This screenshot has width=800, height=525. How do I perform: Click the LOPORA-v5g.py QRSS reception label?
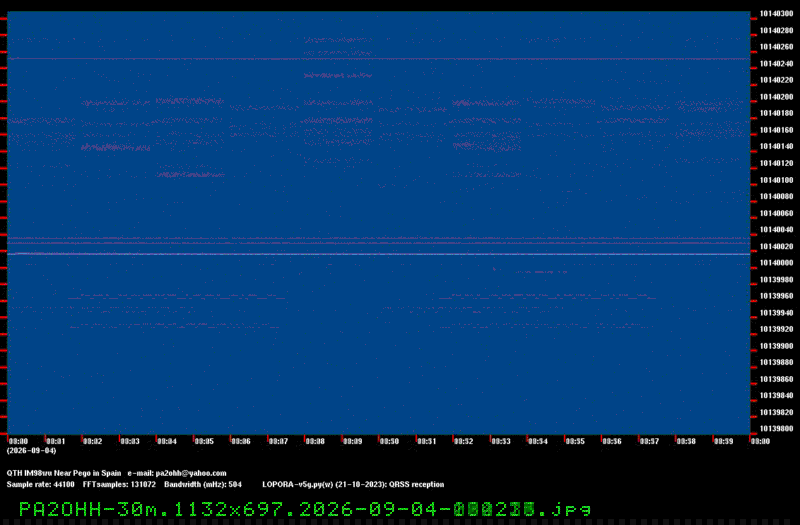tap(353, 484)
